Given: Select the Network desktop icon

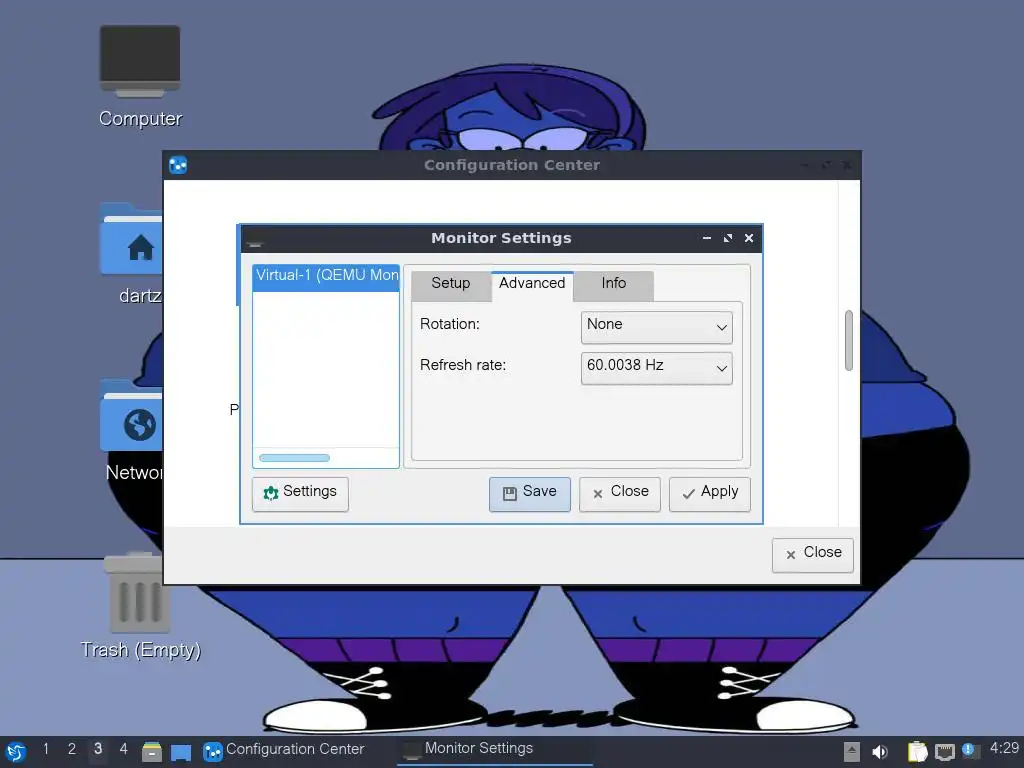Looking at the screenshot, I should point(131,431).
